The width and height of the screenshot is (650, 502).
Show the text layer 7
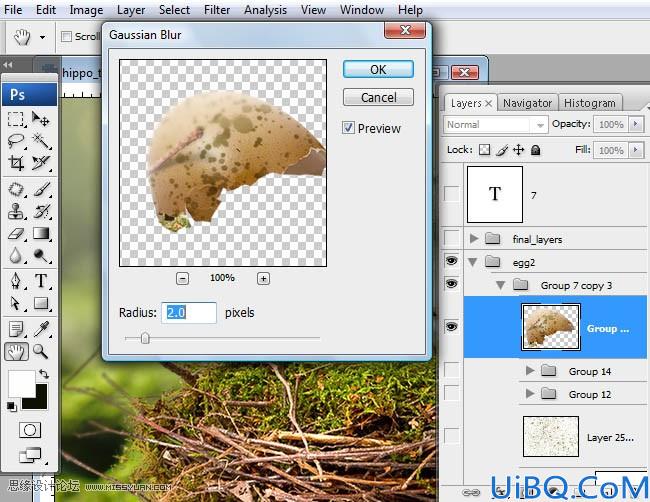coord(451,194)
